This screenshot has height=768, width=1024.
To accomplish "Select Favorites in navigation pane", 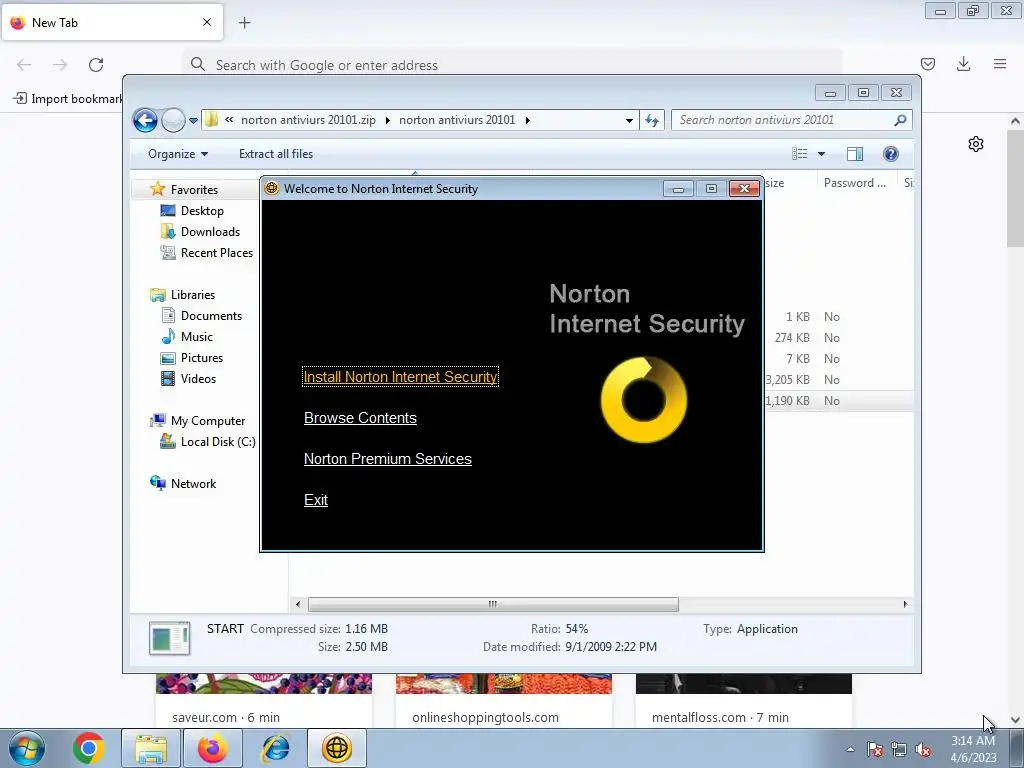I will coord(194,190).
